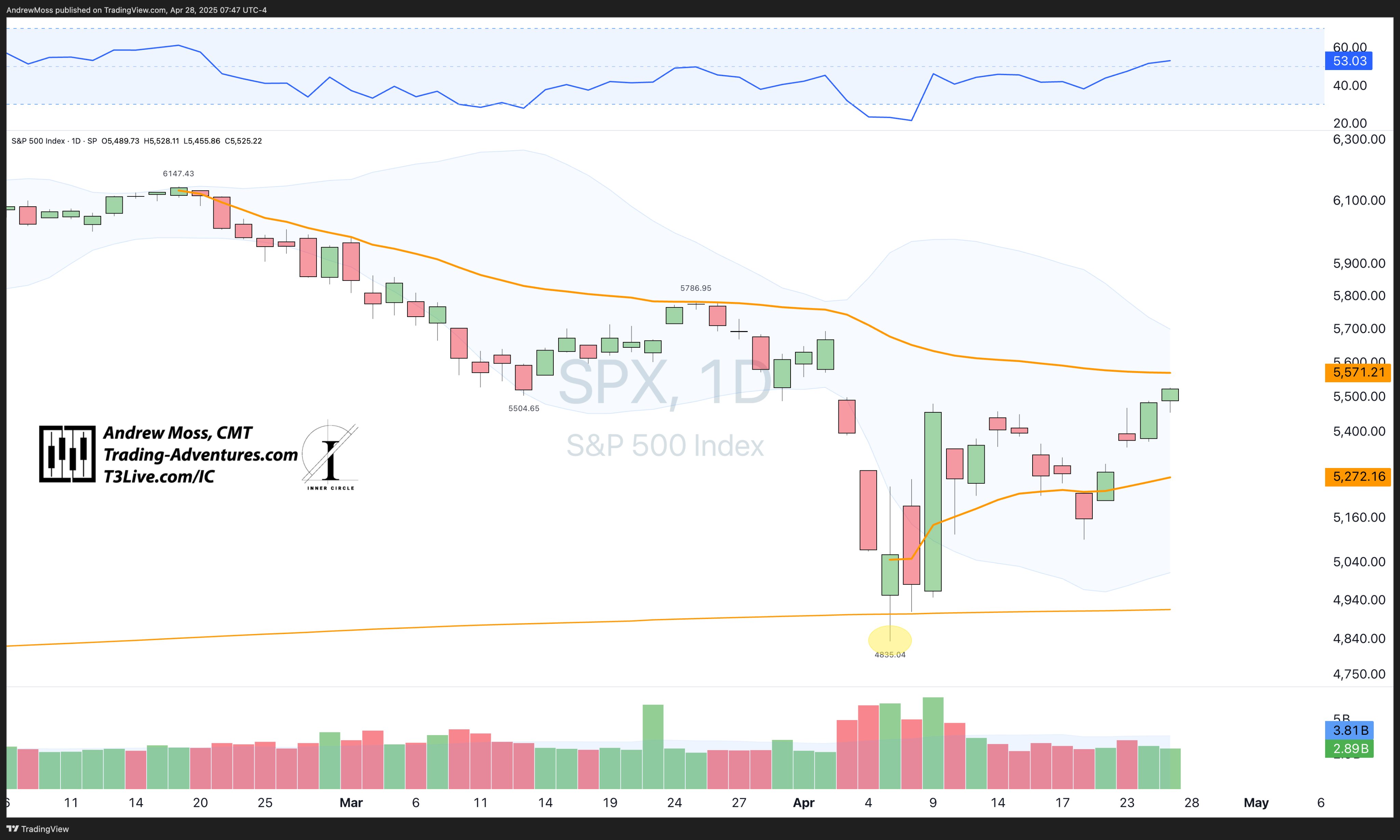The height and width of the screenshot is (840, 1400).
Task: Select the orange 5,272.16 price tag
Action: (1358, 477)
